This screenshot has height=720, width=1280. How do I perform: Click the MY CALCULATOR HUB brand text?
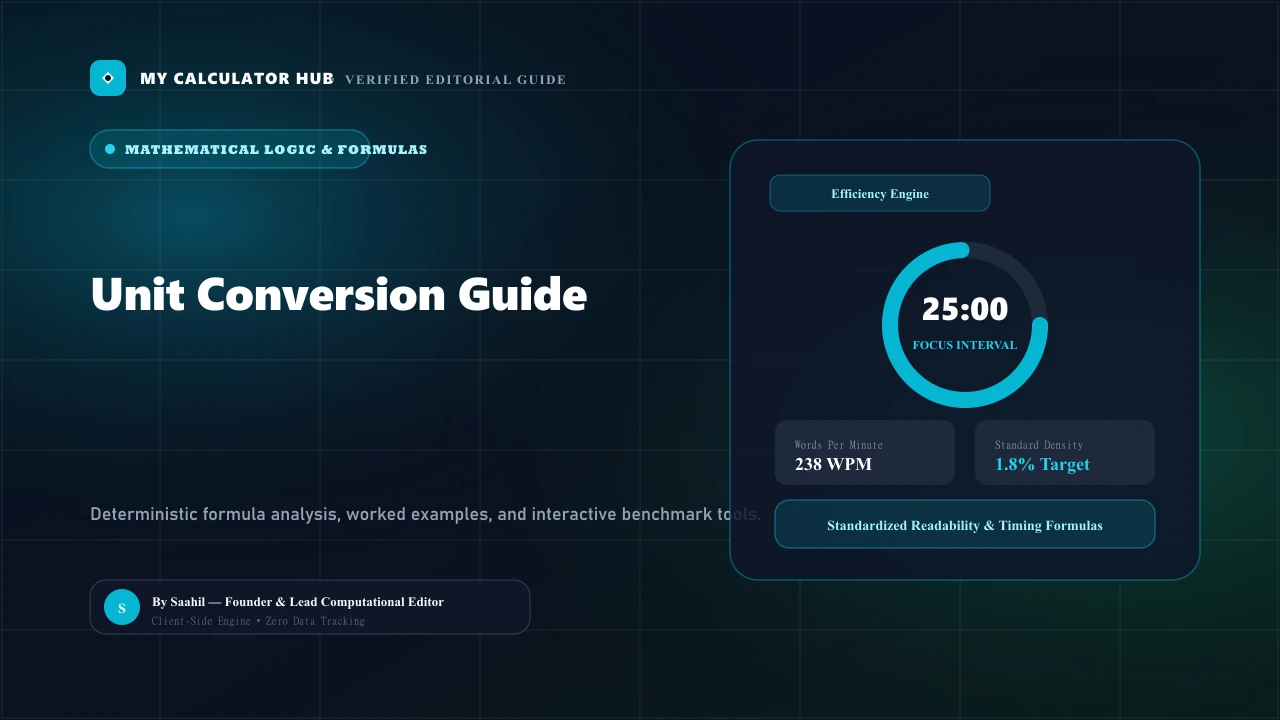click(x=237, y=78)
